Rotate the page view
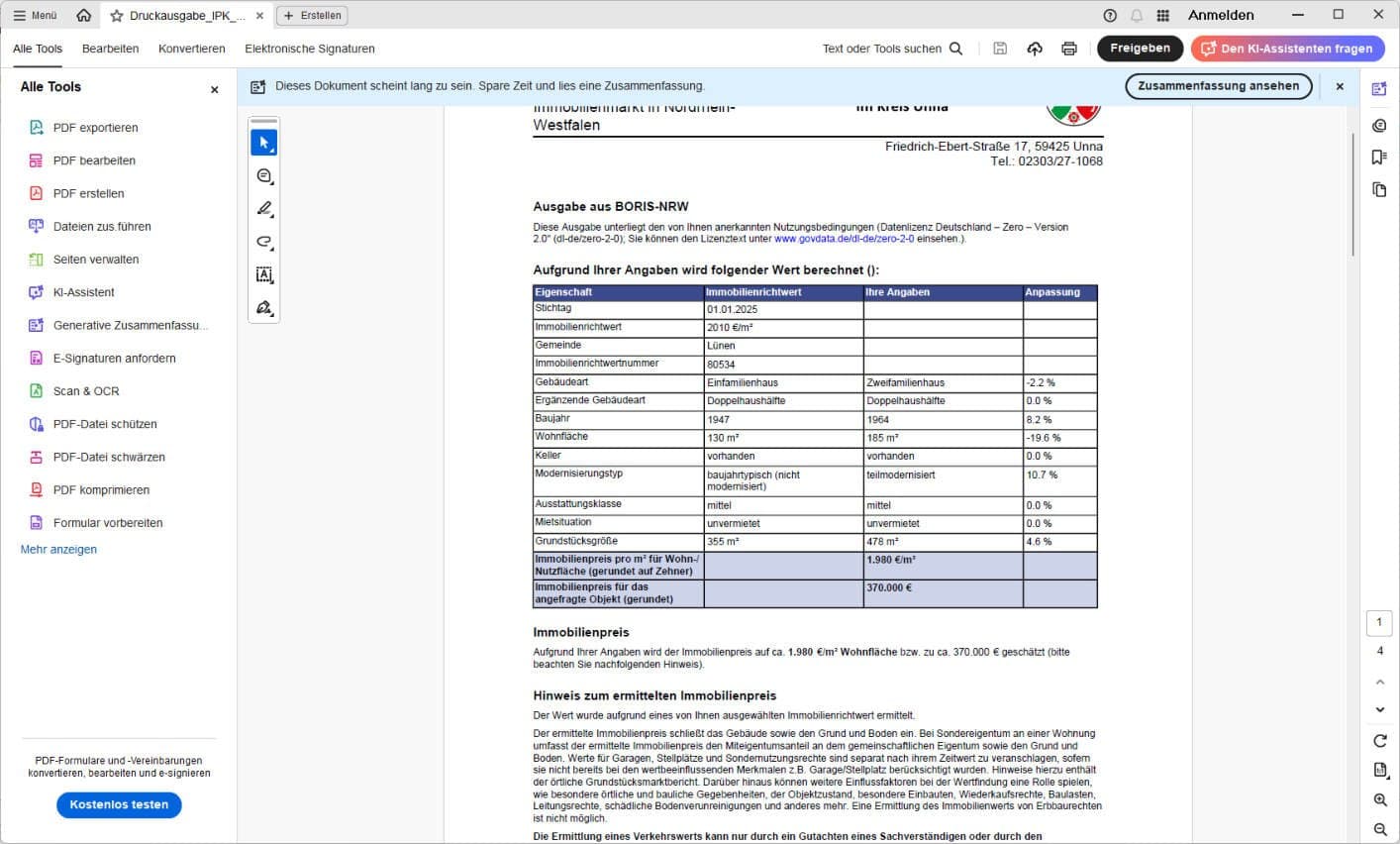This screenshot has width=1400, height=844. (x=1379, y=741)
